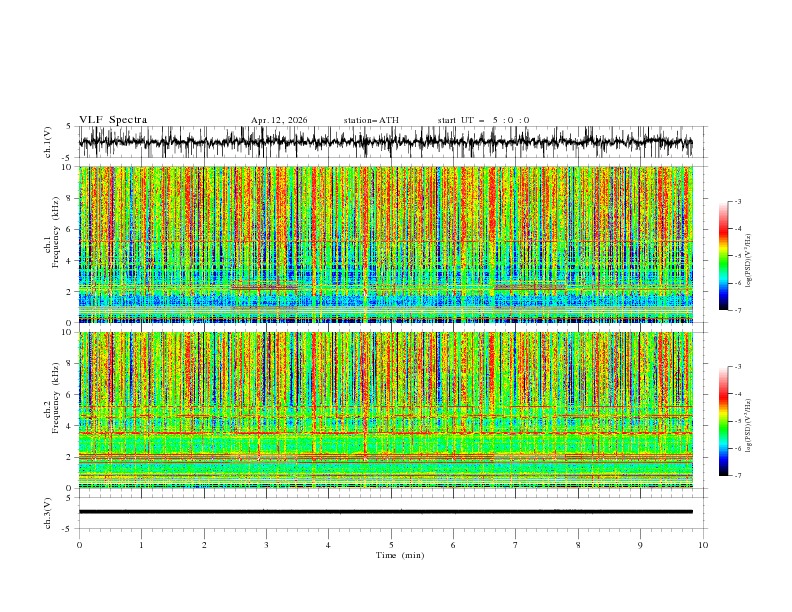Screen dimensions: 792x612
Task: Click the '6' kHz tick on ch.2 frequency axis
Action: (70, 395)
